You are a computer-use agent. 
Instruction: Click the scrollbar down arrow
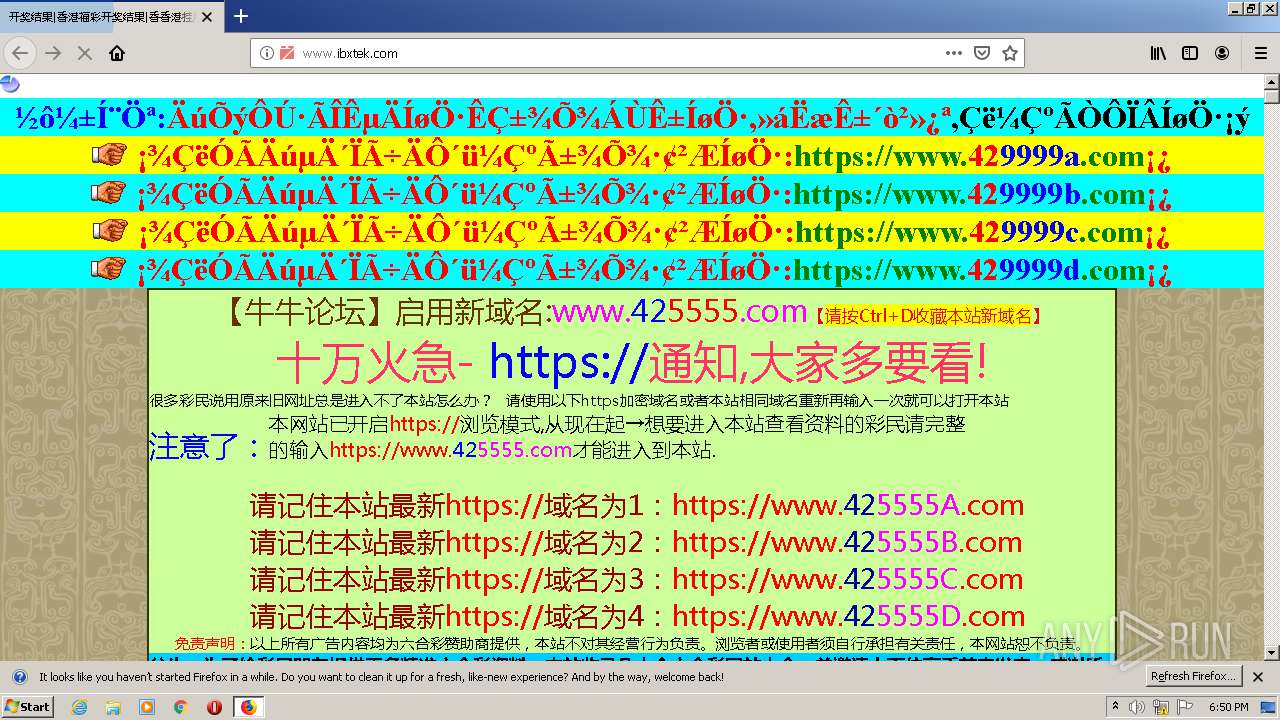pyautogui.click(x=1271, y=655)
